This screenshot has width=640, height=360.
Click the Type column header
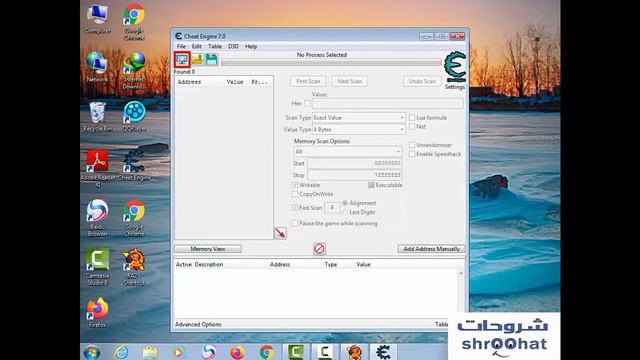pos(331,264)
